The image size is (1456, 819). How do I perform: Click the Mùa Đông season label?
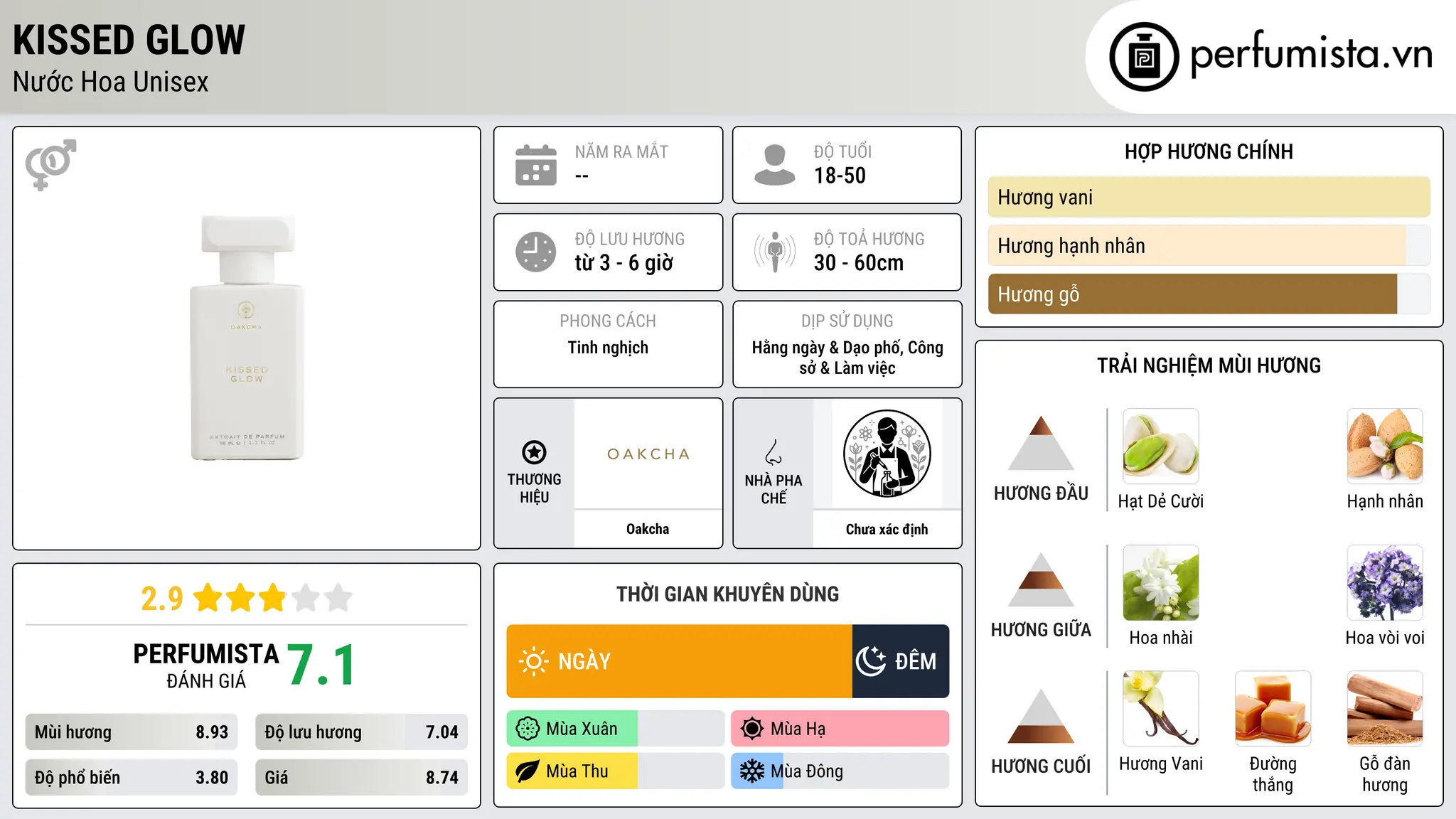[807, 771]
